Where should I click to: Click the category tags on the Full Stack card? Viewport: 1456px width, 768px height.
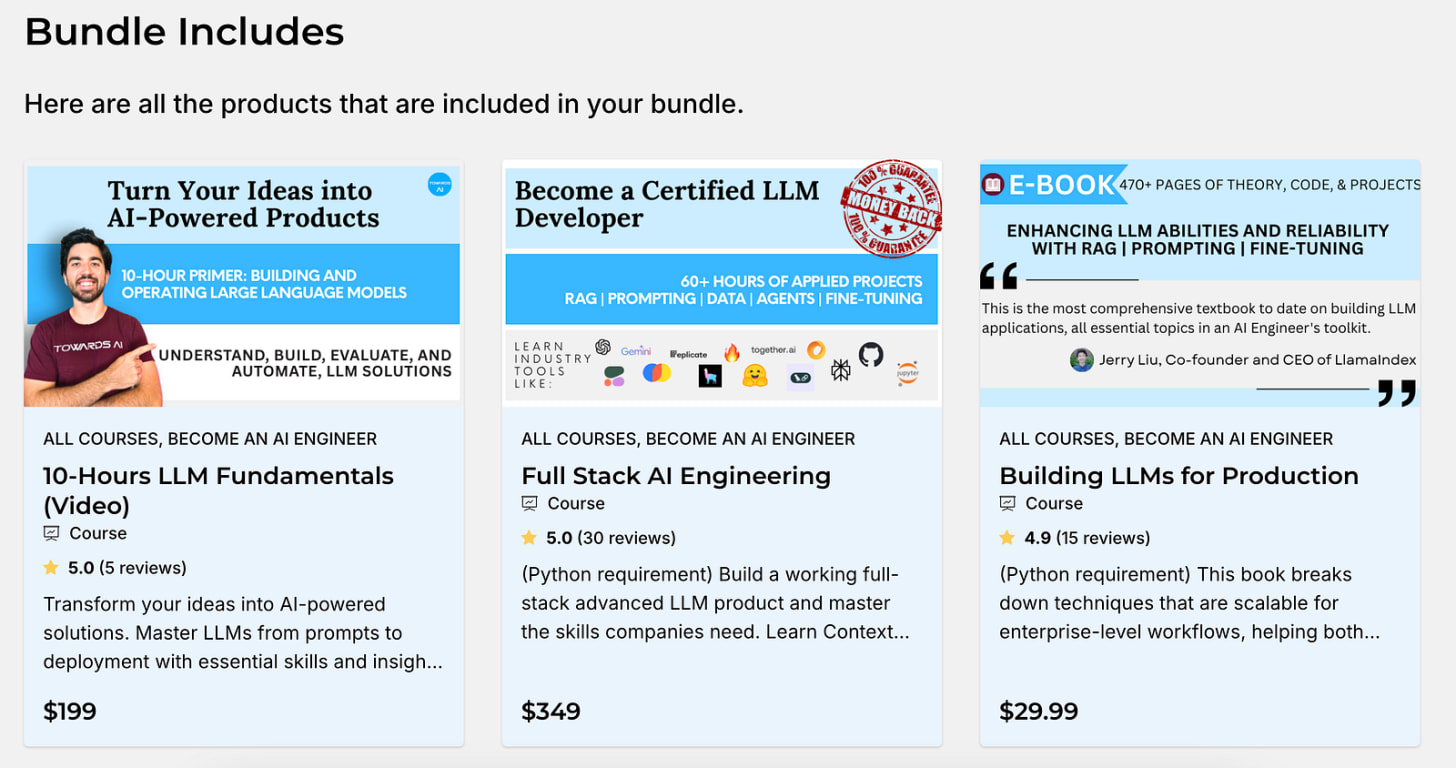pos(688,439)
